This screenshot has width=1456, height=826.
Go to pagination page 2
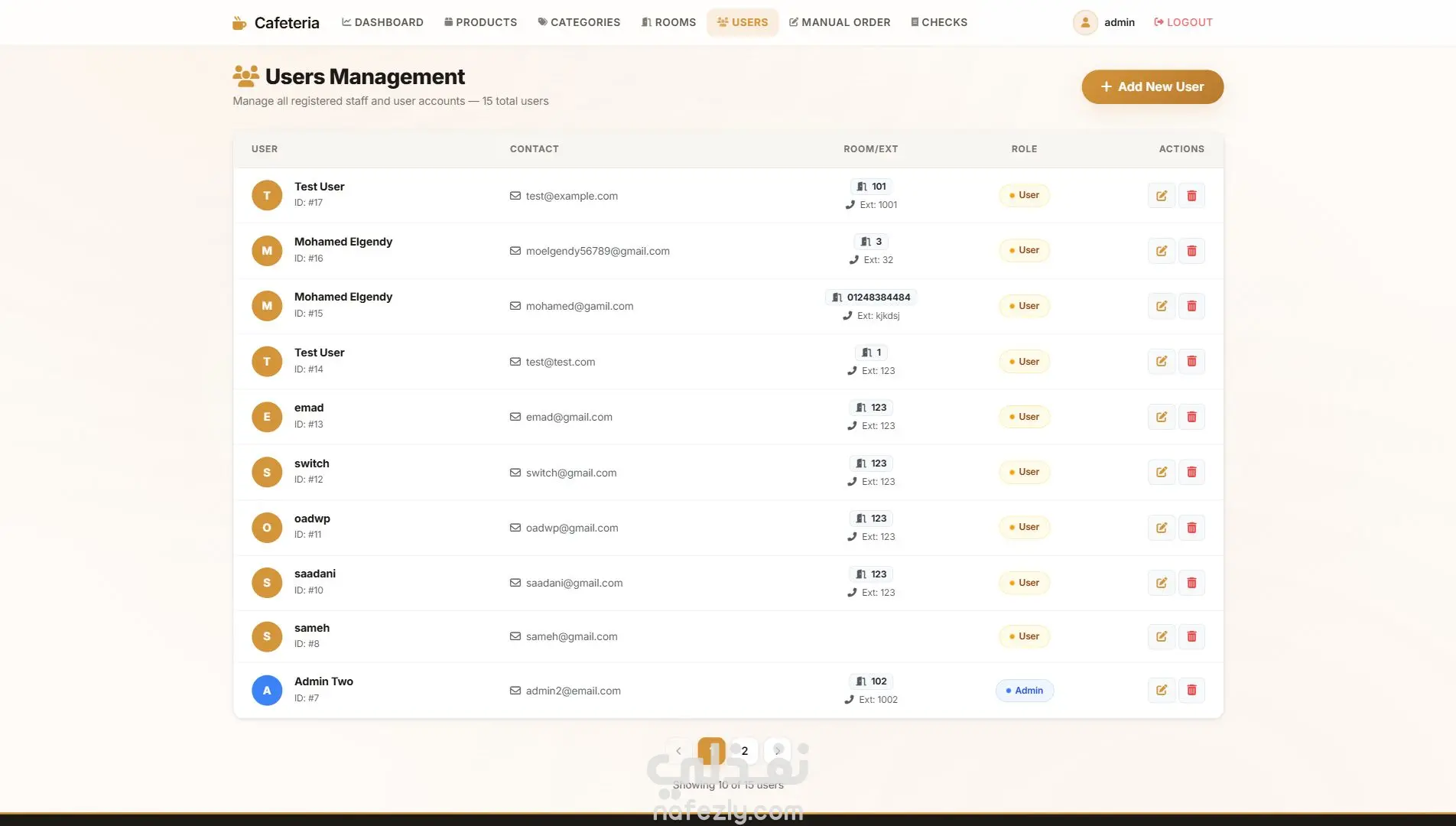tap(744, 751)
